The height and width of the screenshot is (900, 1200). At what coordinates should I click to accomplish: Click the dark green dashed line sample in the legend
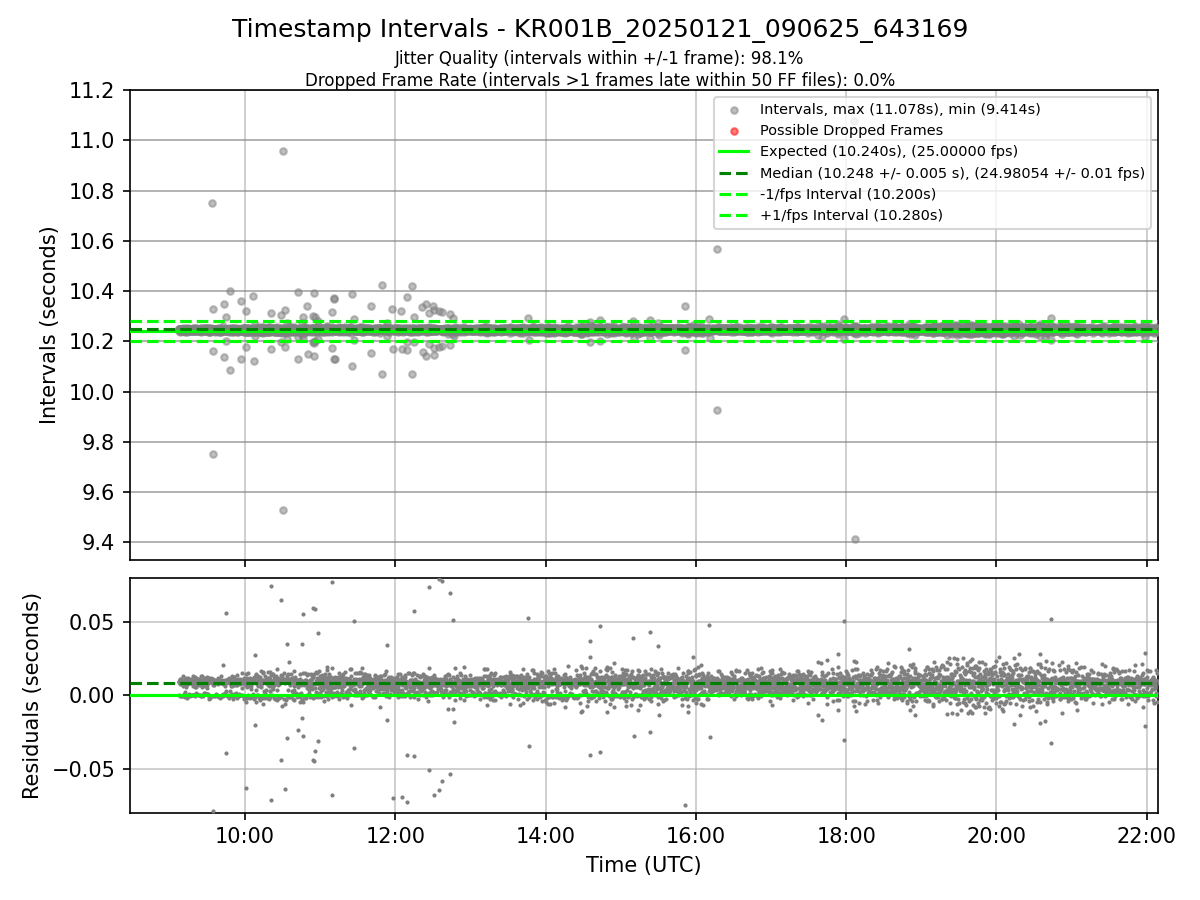tap(735, 173)
